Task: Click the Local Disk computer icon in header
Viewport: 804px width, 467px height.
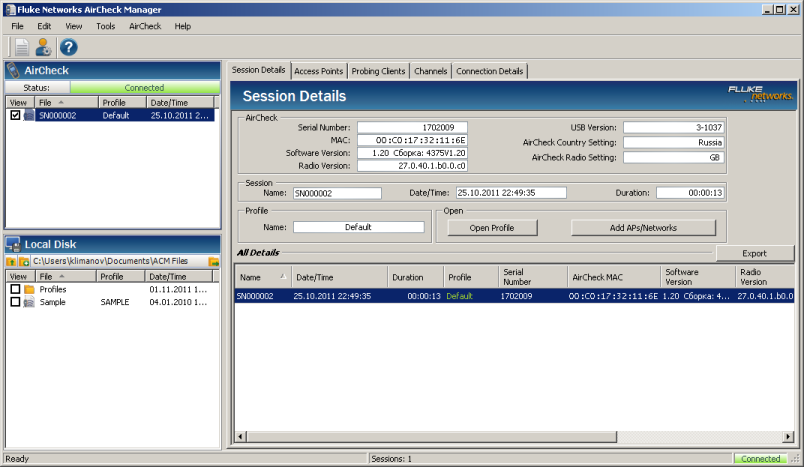Action: (x=13, y=245)
